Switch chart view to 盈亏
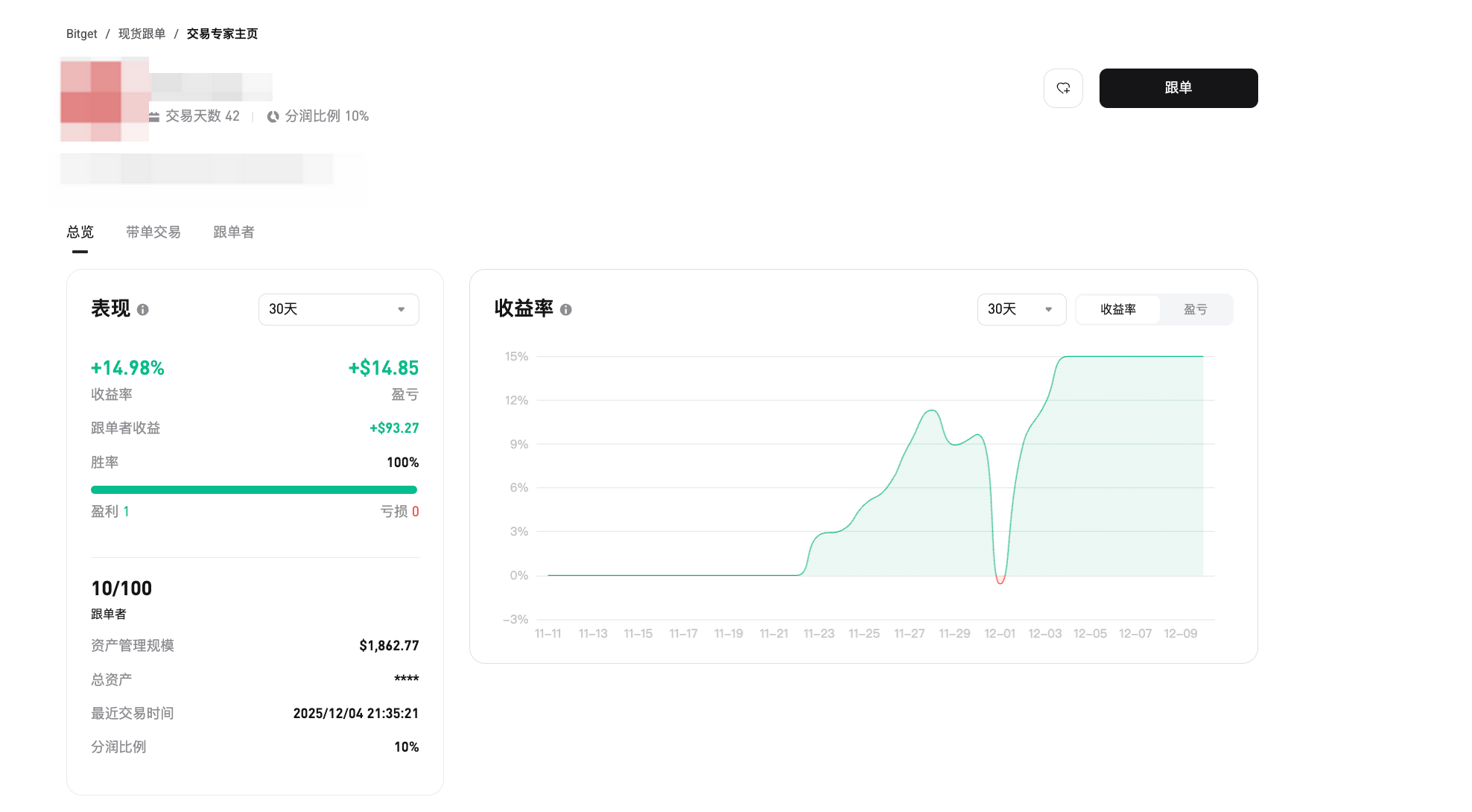This screenshot has height=812, width=1472. click(x=1196, y=309)
